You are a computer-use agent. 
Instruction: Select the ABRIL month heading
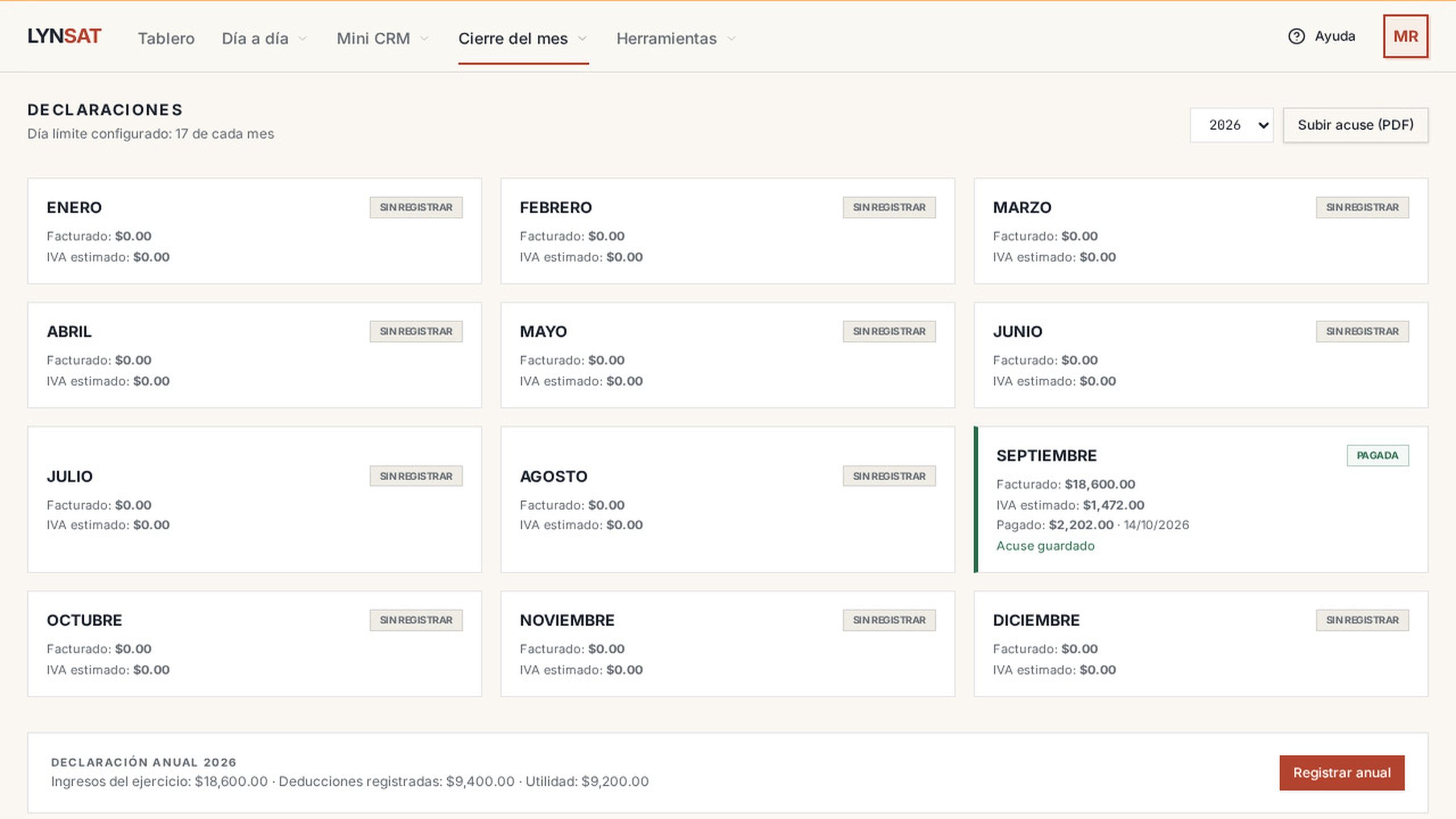(x=69, y=332)
